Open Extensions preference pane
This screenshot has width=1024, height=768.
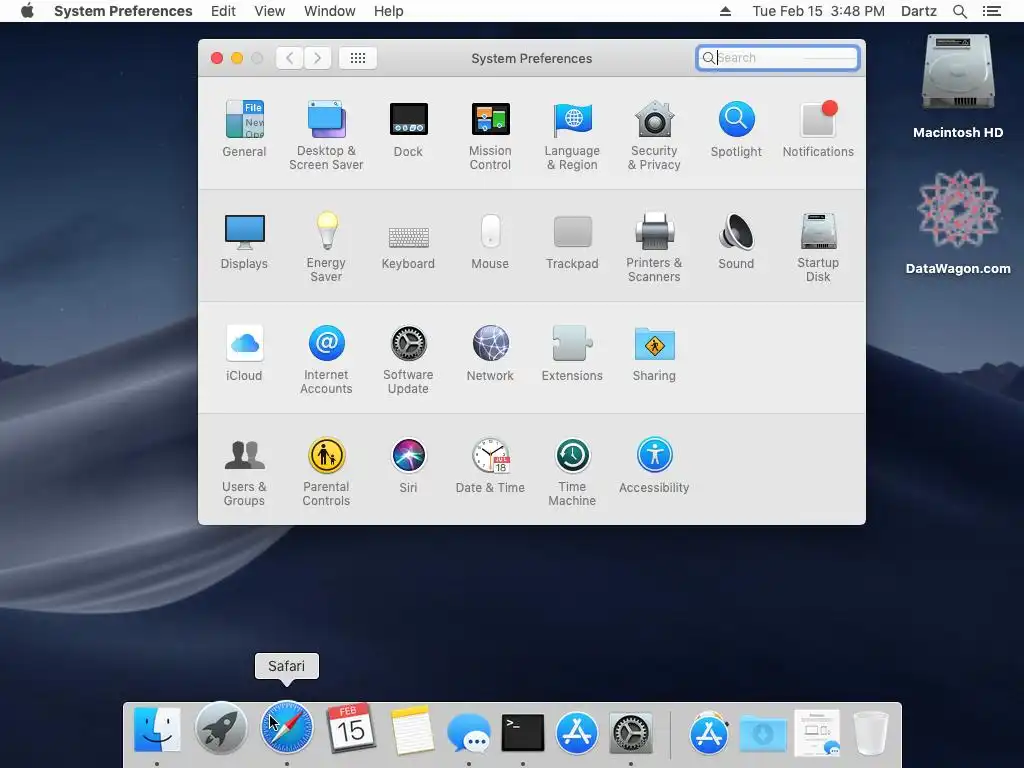[x=572, y=353]
